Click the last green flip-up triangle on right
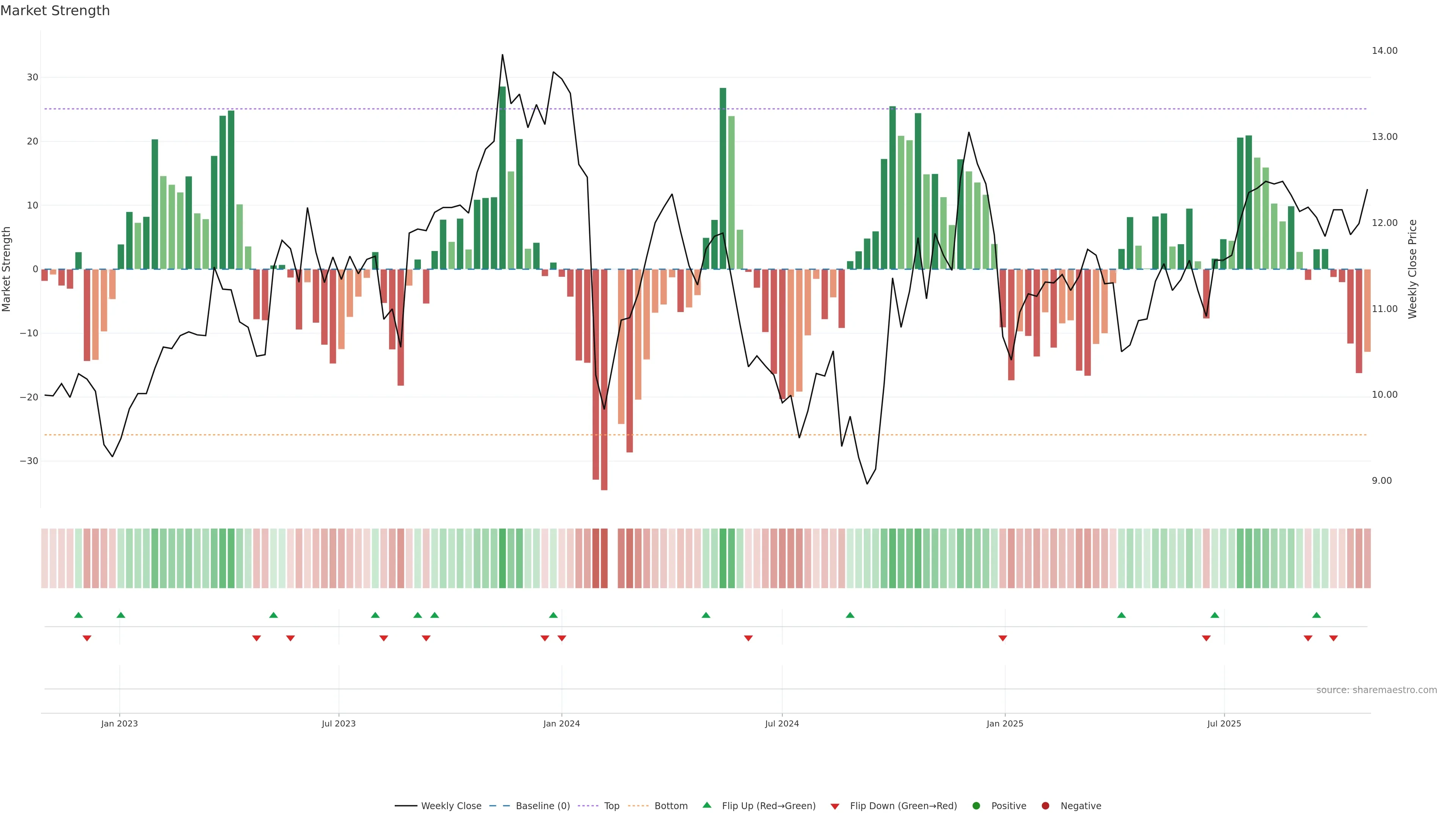 click(x=1316, y=615)
